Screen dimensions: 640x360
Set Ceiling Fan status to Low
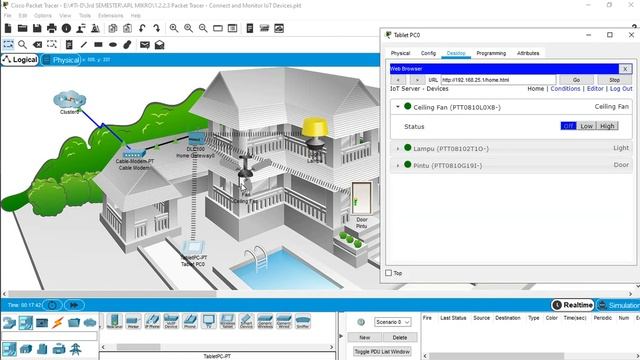(x=587, y=126)
